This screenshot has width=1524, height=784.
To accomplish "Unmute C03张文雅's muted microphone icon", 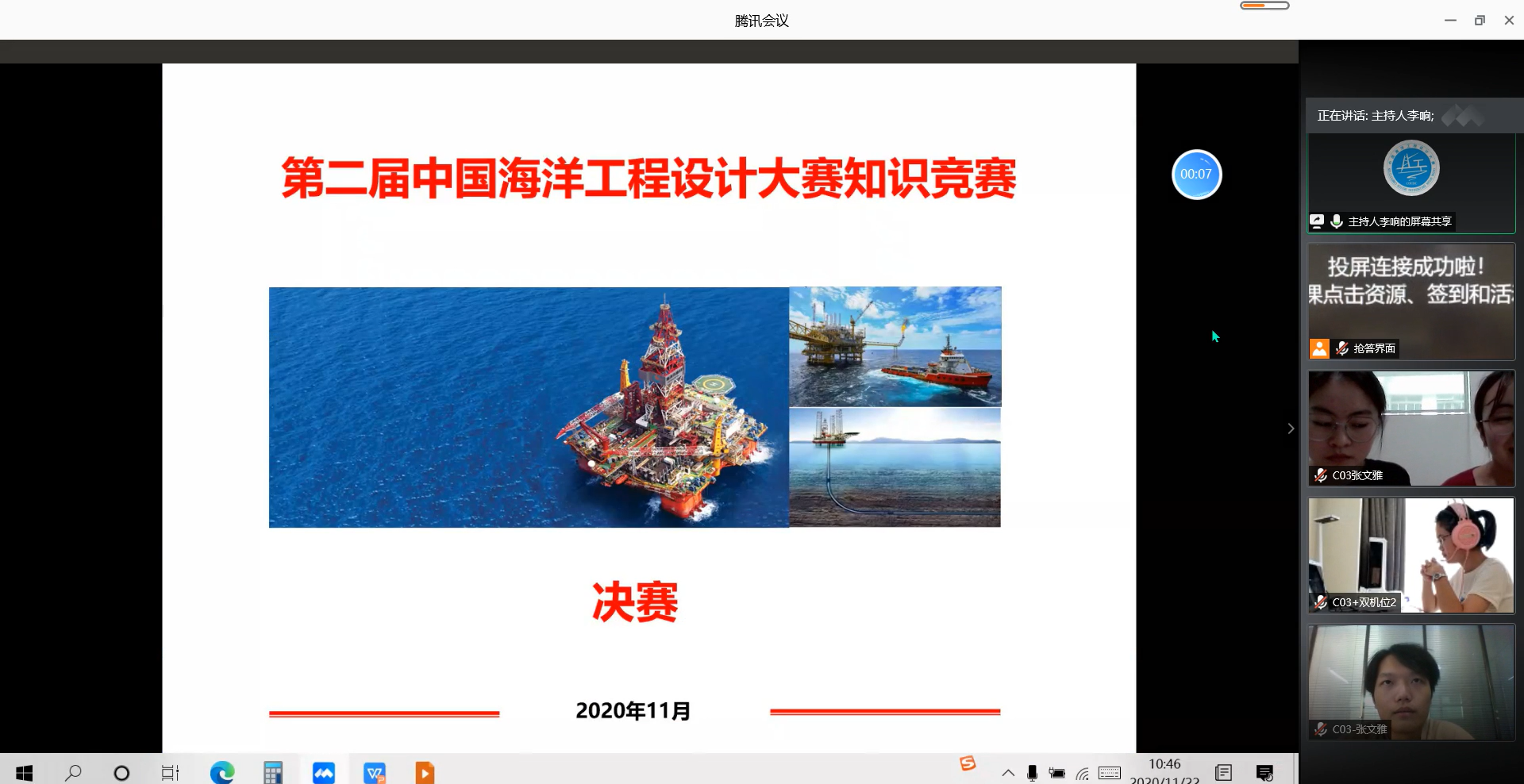I will tap(1319, 475).
